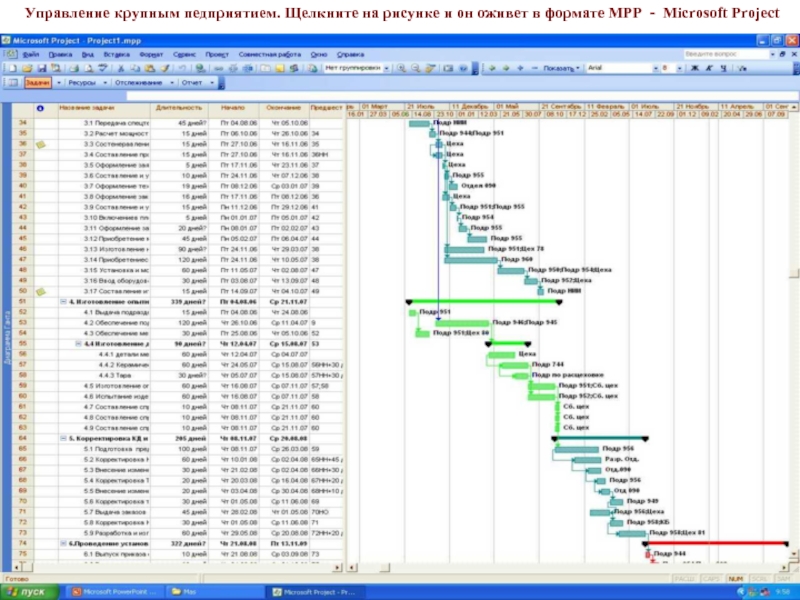Insert hyperlink with the globe icon
Screen dimensions: 800x600
[201, 68]
